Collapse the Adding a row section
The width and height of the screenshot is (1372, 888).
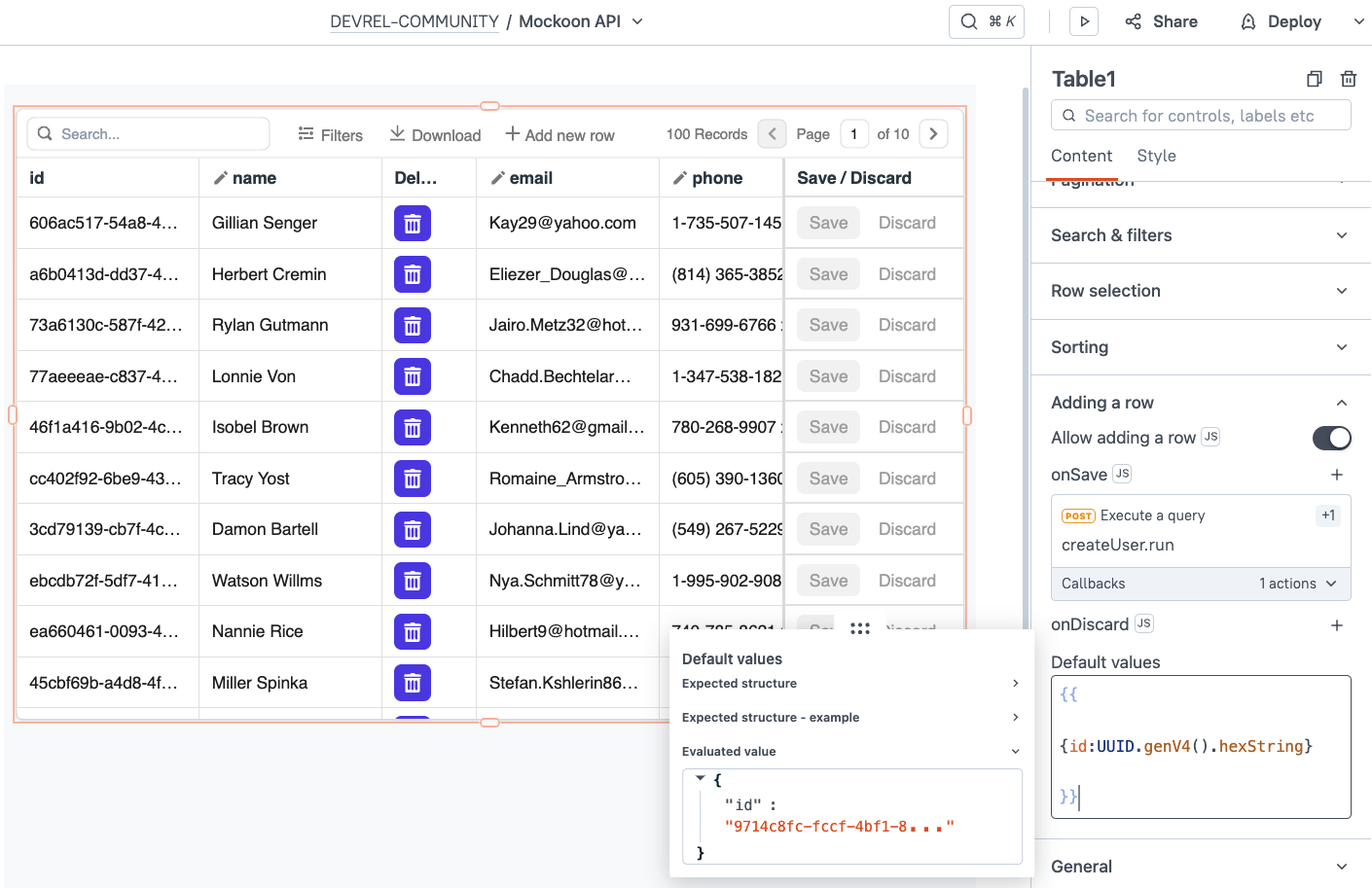tap(1201, 403)
